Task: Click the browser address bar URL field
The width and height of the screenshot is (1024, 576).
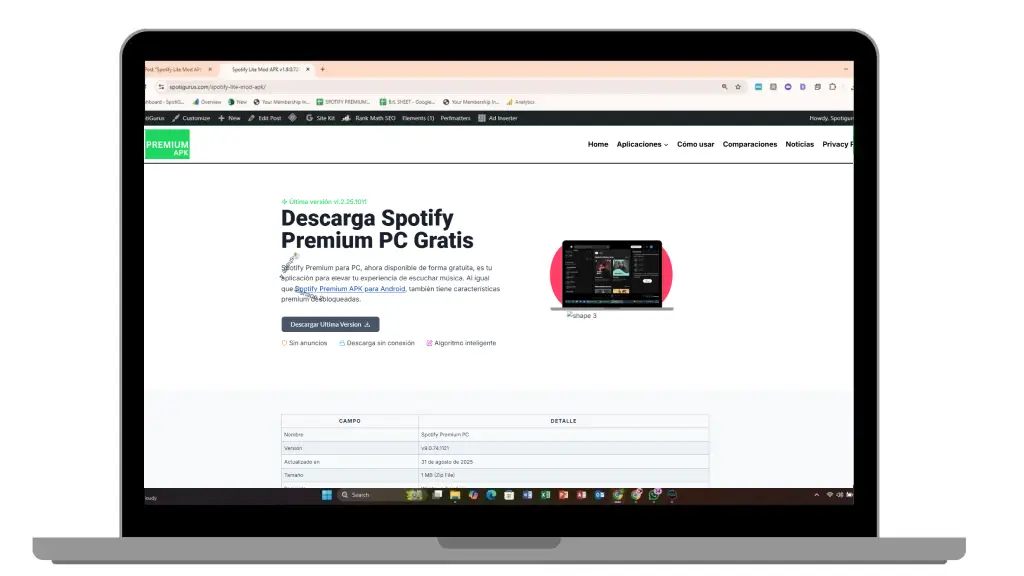Action: tap(400, 87)
